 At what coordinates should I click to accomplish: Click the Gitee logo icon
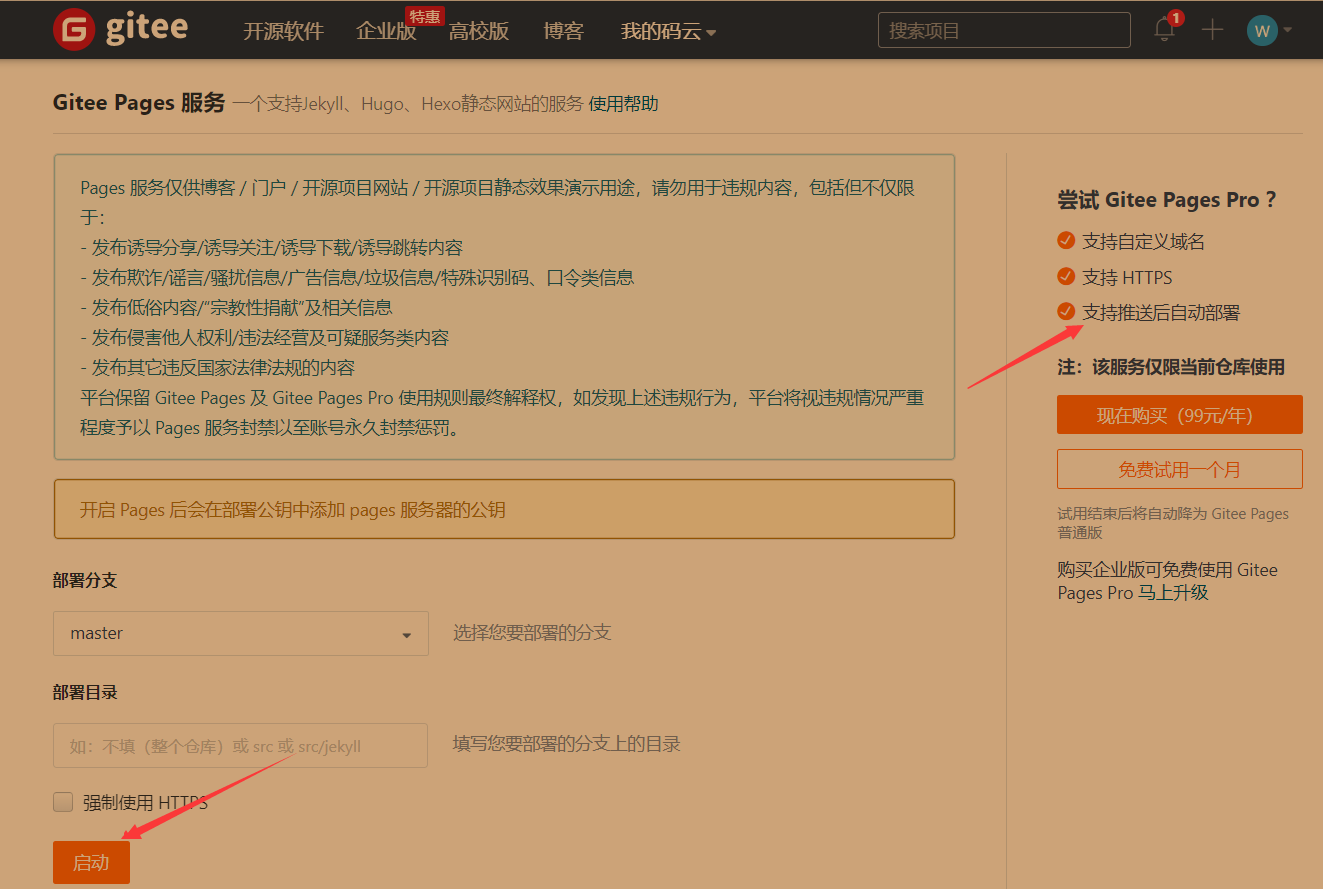(73, 29)
